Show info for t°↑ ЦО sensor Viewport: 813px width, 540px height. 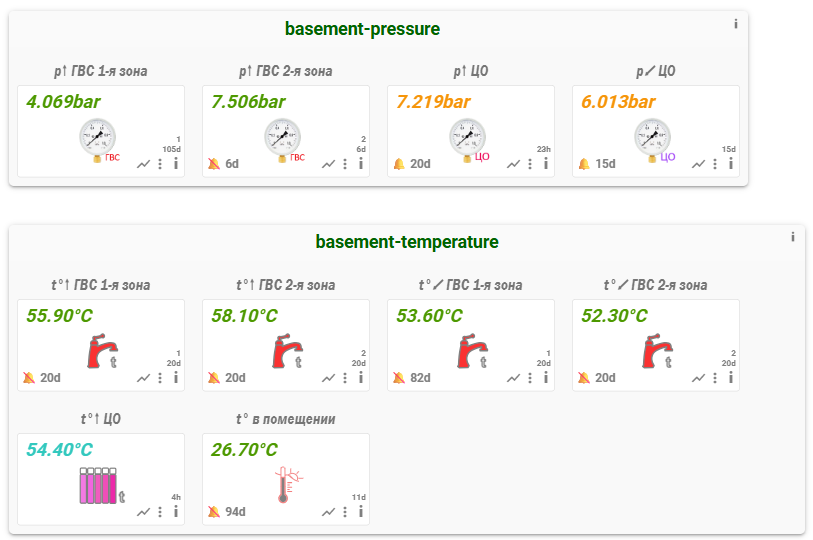pyautogui.click(x=176, y=511)
